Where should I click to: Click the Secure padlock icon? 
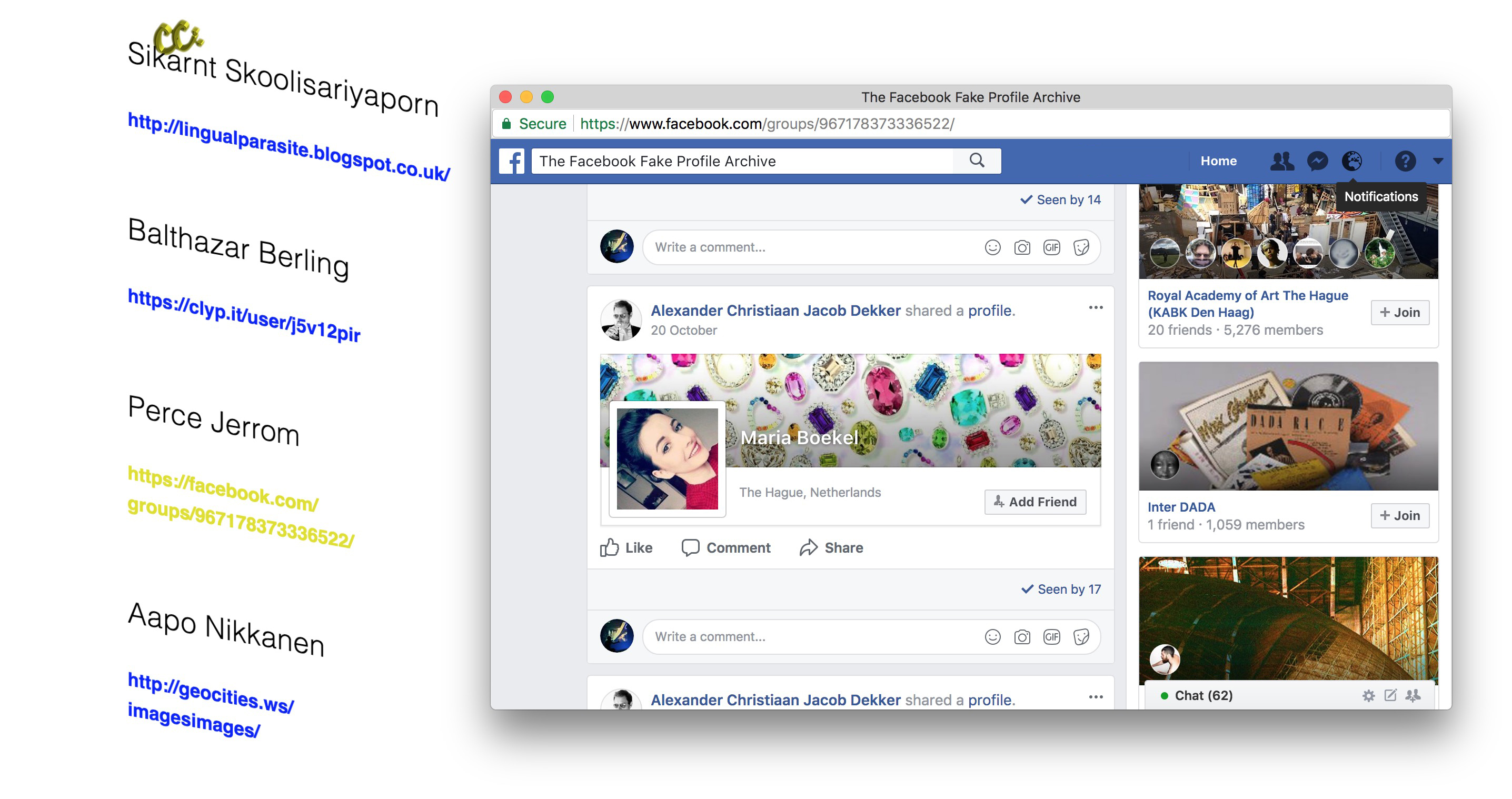[506, 123]
